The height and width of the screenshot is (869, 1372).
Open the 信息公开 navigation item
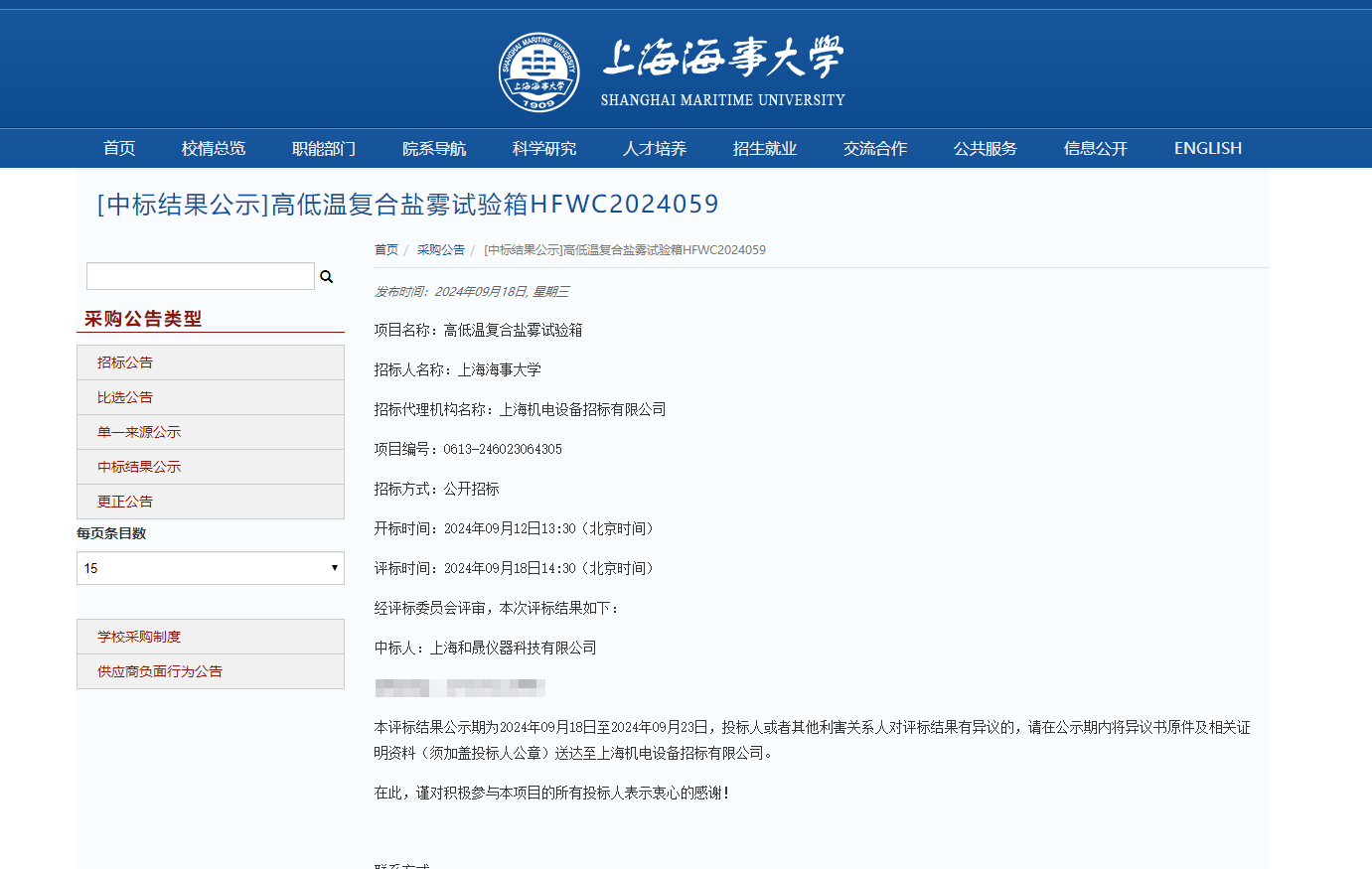click(1096, 148)
